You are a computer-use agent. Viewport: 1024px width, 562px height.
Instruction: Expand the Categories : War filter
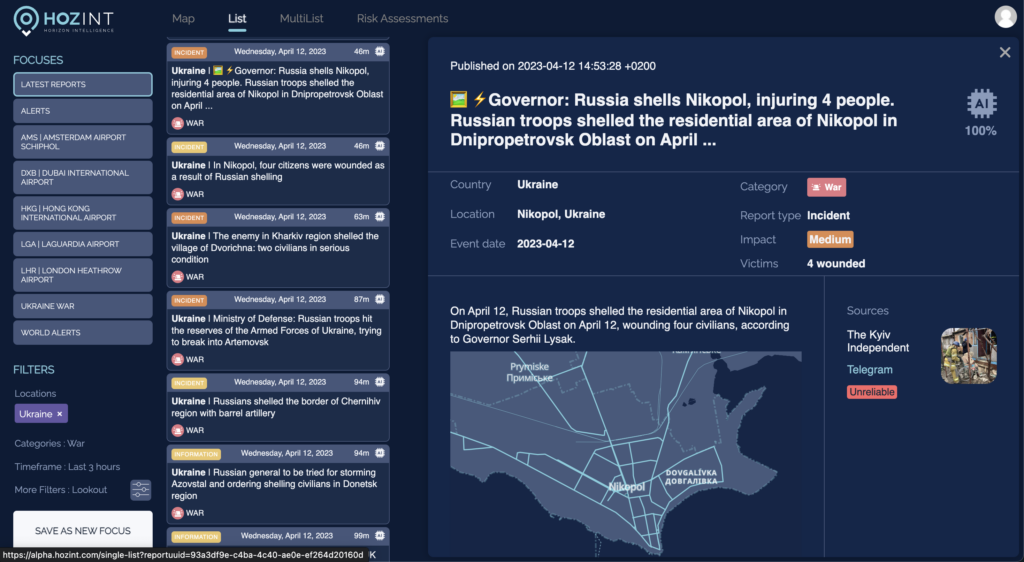tap(49, 443)
